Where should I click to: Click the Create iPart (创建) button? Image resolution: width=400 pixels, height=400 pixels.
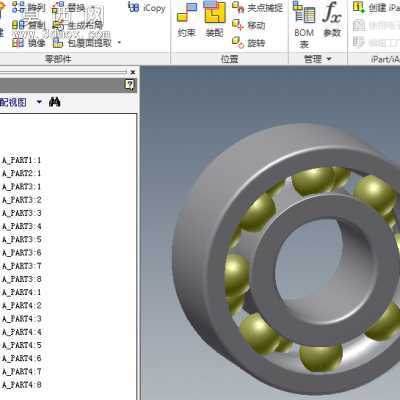click(x=376, y=7)
